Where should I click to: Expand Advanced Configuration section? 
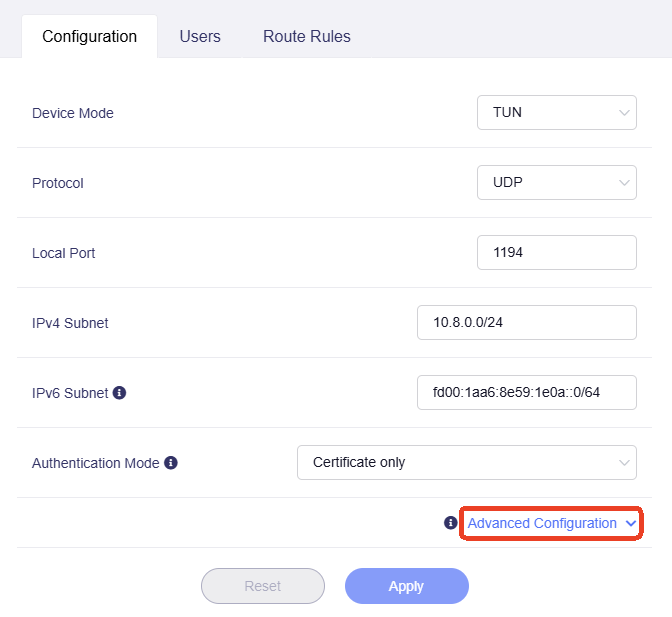[x=542, y=523]
